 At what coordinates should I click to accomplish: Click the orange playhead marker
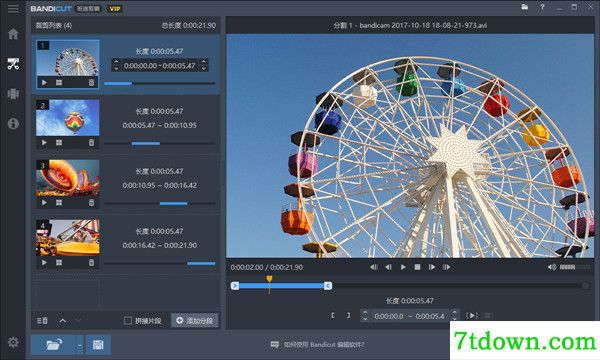click(x=269, y=279)
